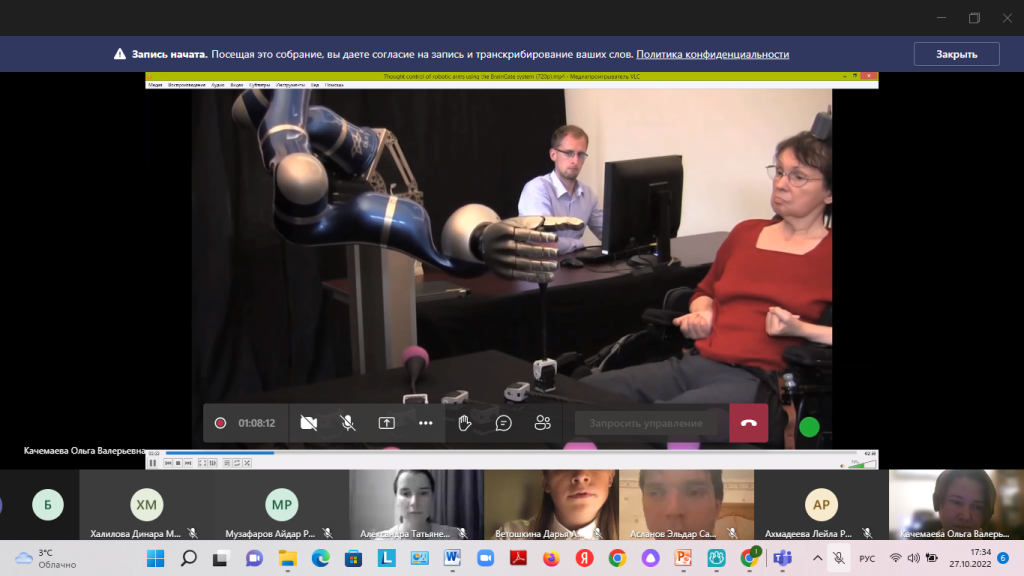Open Yandex app from taskbar
Image resolution: width=1024 pixels, height=576 pixels.
point(584,558)
